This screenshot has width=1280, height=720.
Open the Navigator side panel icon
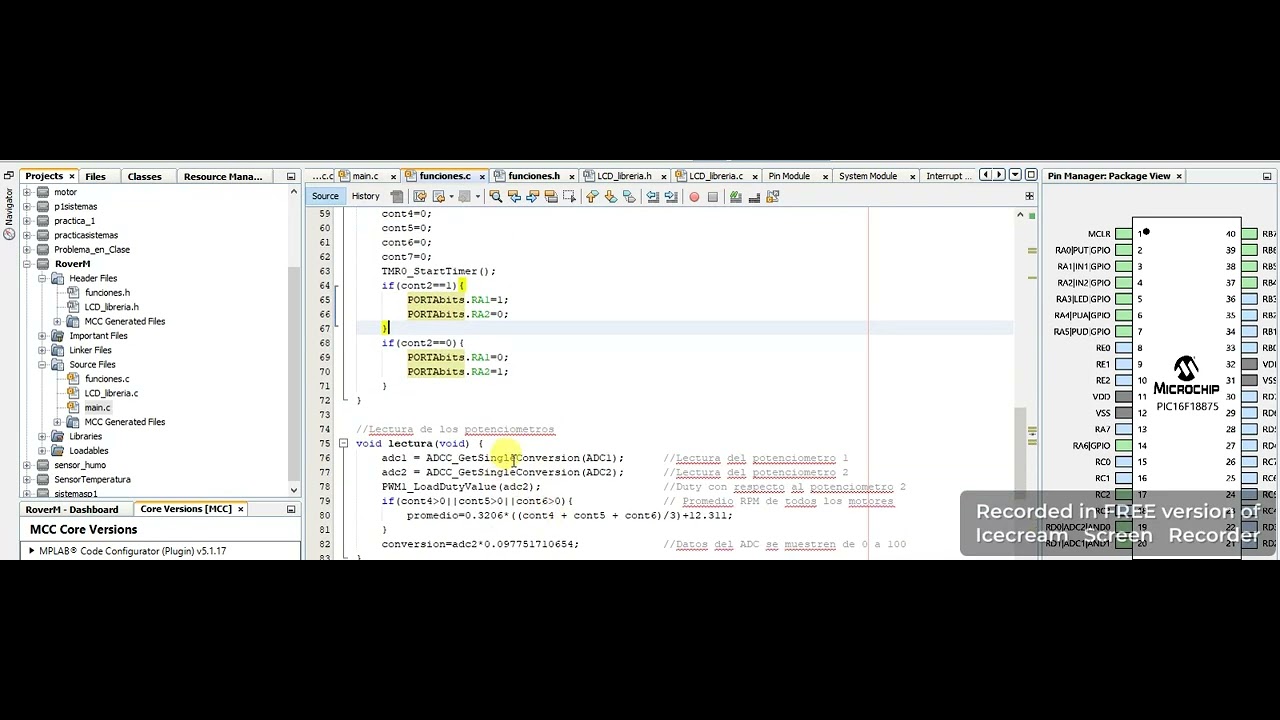(x=9, y=233)
